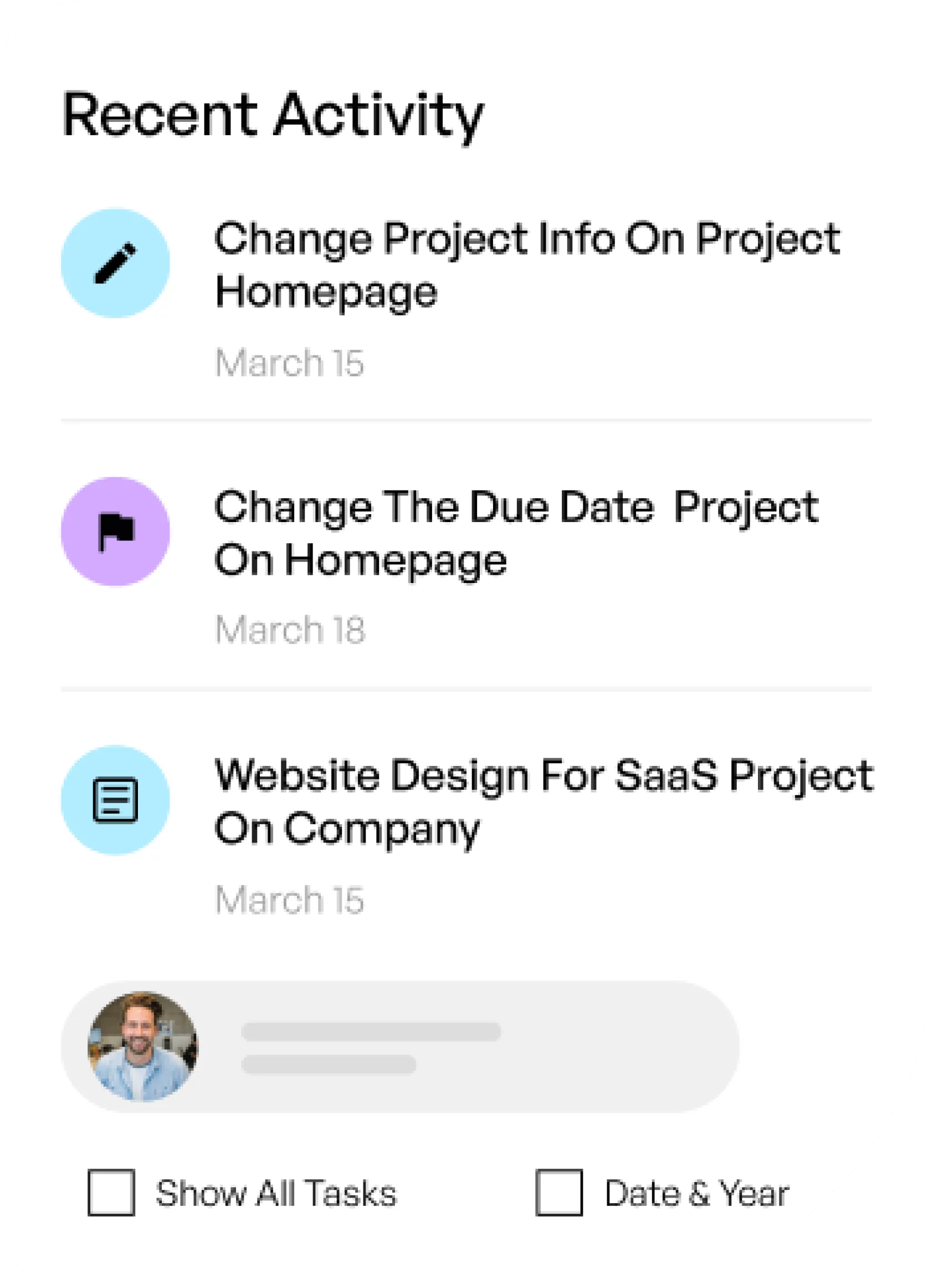The height and width of the screenshot is (1288, 933).
Task: Click the document note icon
Action: [x=115, y=800]
